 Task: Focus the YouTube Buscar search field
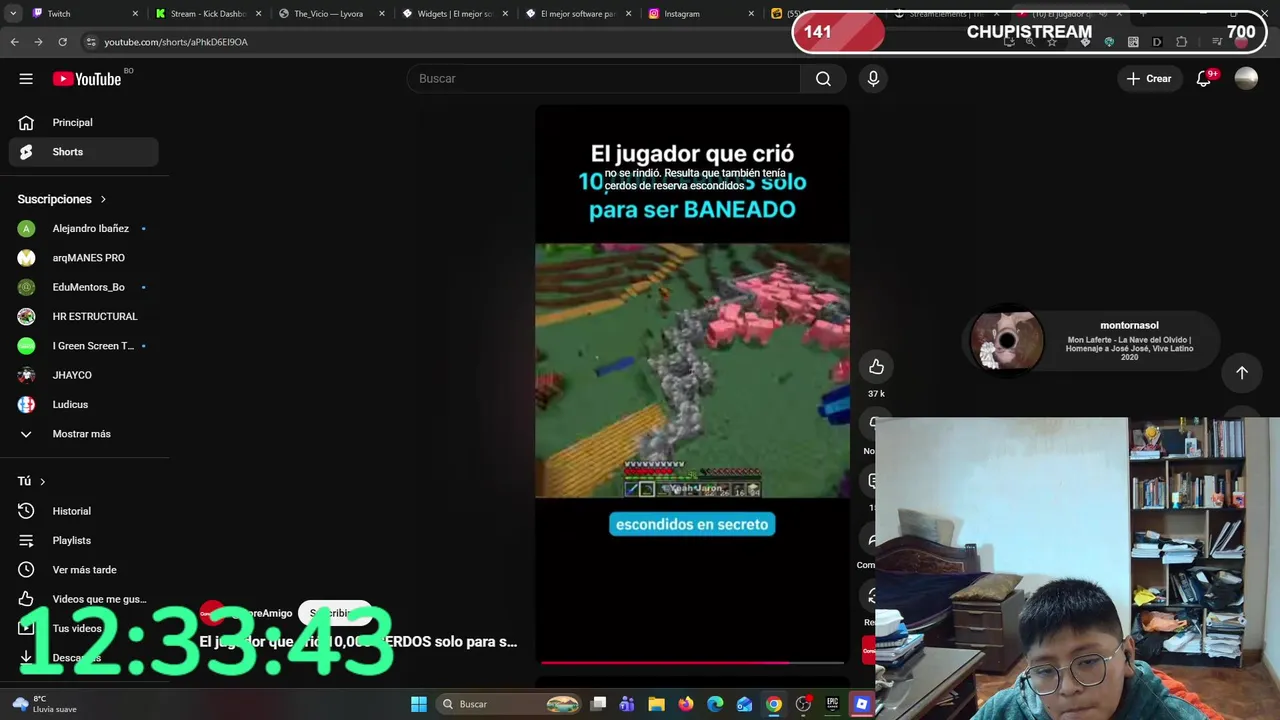tap(604, 79)
